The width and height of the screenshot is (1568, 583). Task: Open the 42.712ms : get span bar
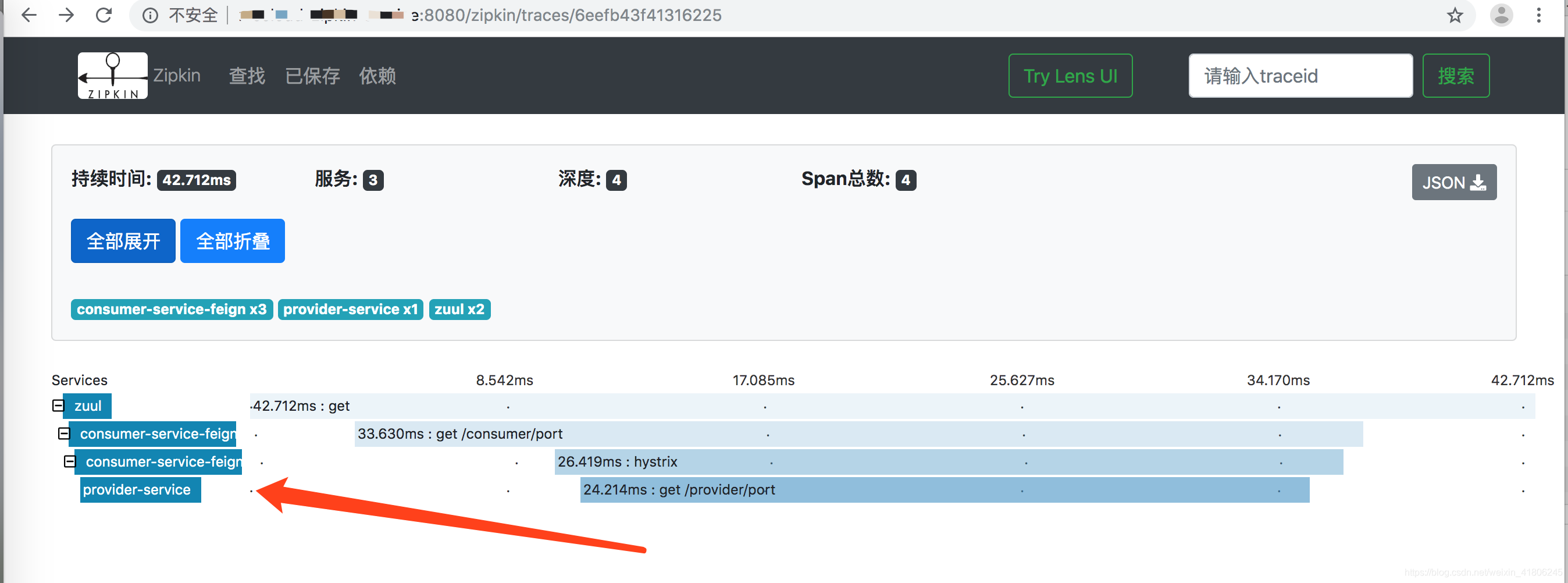pyautogui.click(x=892, y=406)
